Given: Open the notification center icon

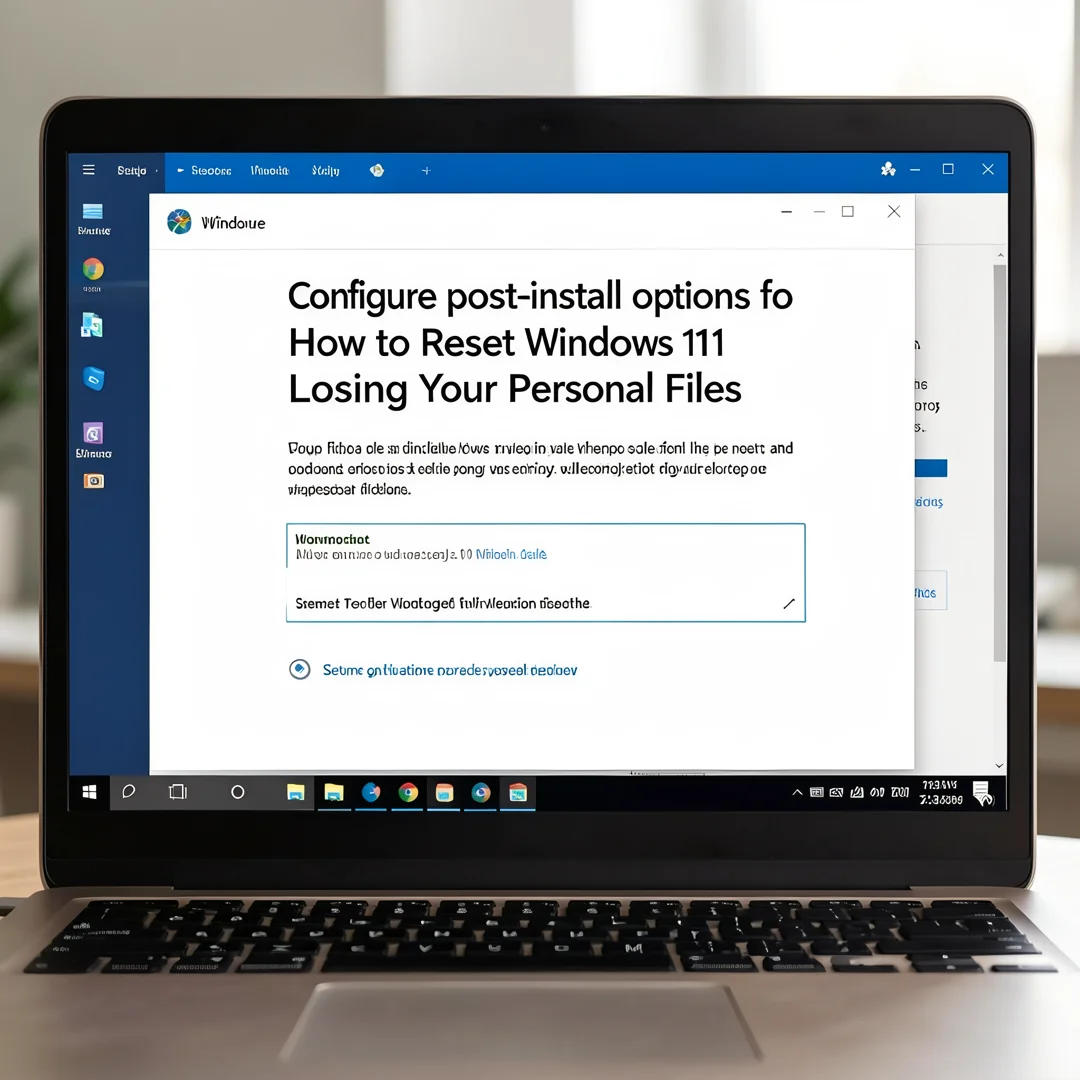Looking at the screenshot, I should (x=983, y=792).
